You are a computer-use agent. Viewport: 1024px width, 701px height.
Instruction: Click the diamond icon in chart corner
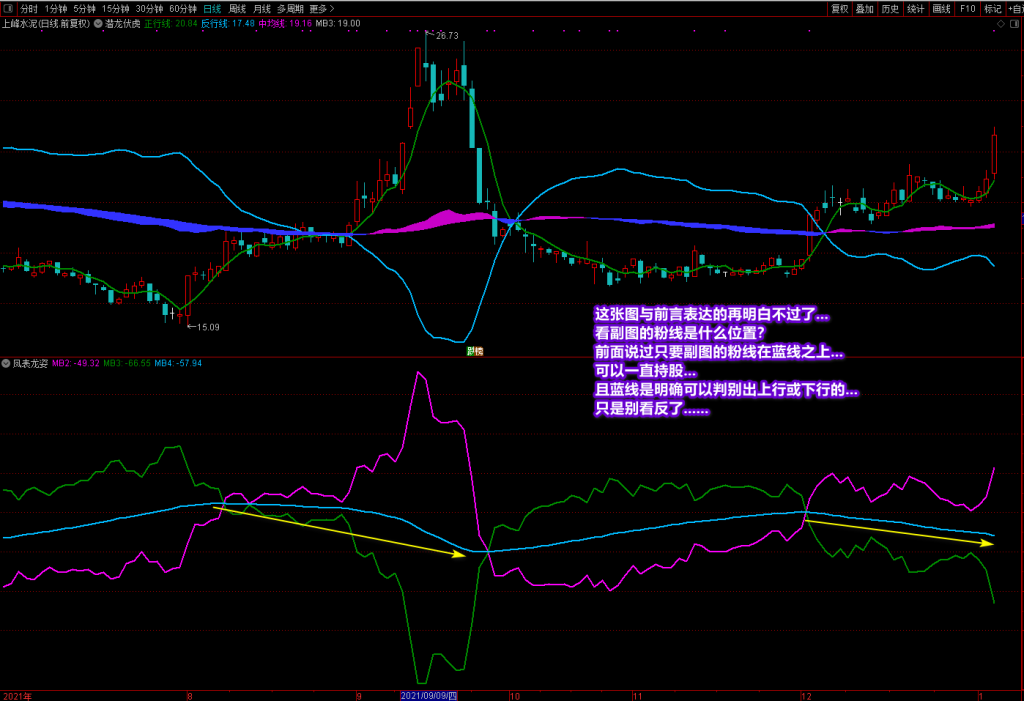(1000, 24)
